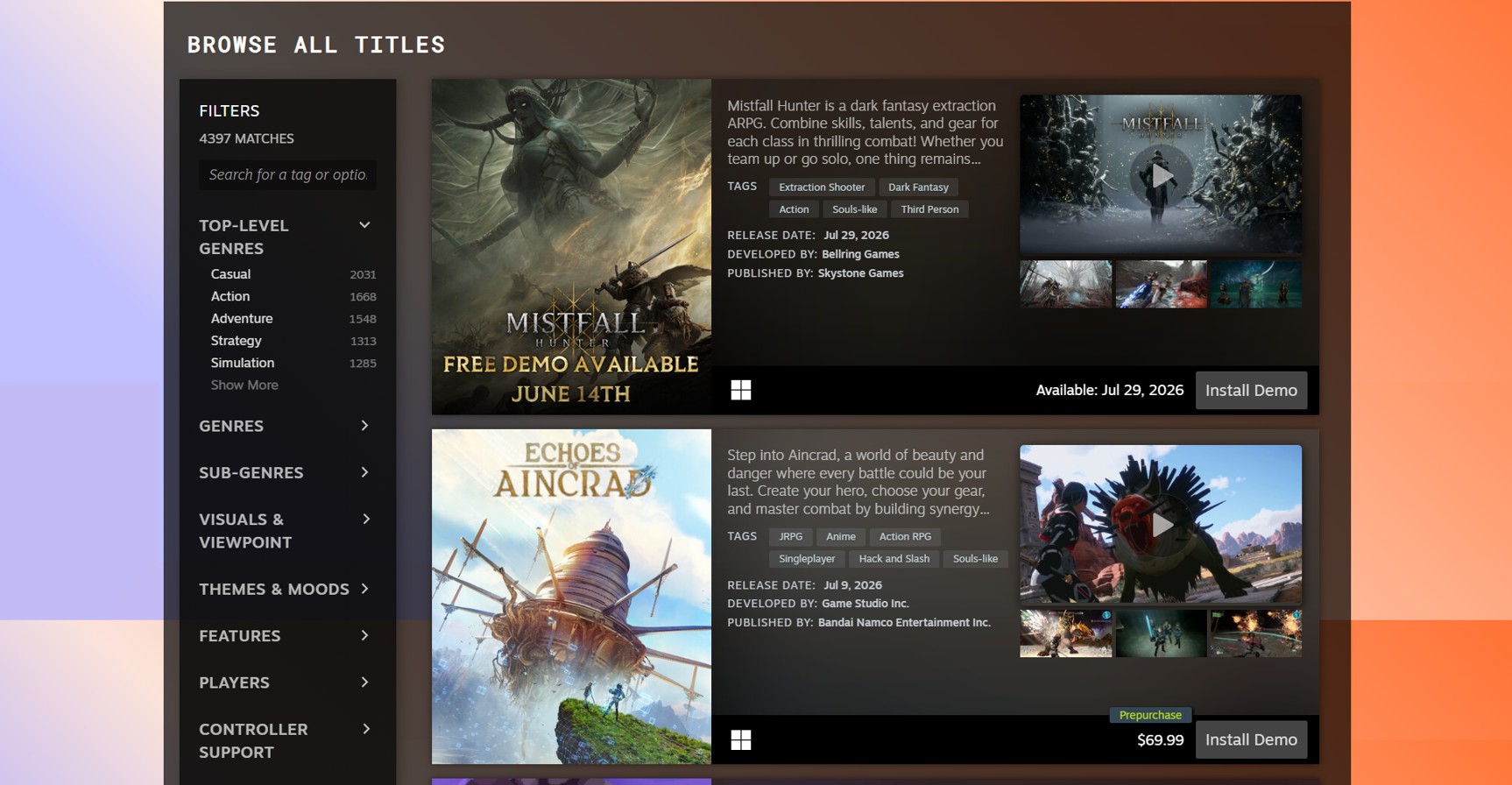Open the JRPG tag

[790, 536]
